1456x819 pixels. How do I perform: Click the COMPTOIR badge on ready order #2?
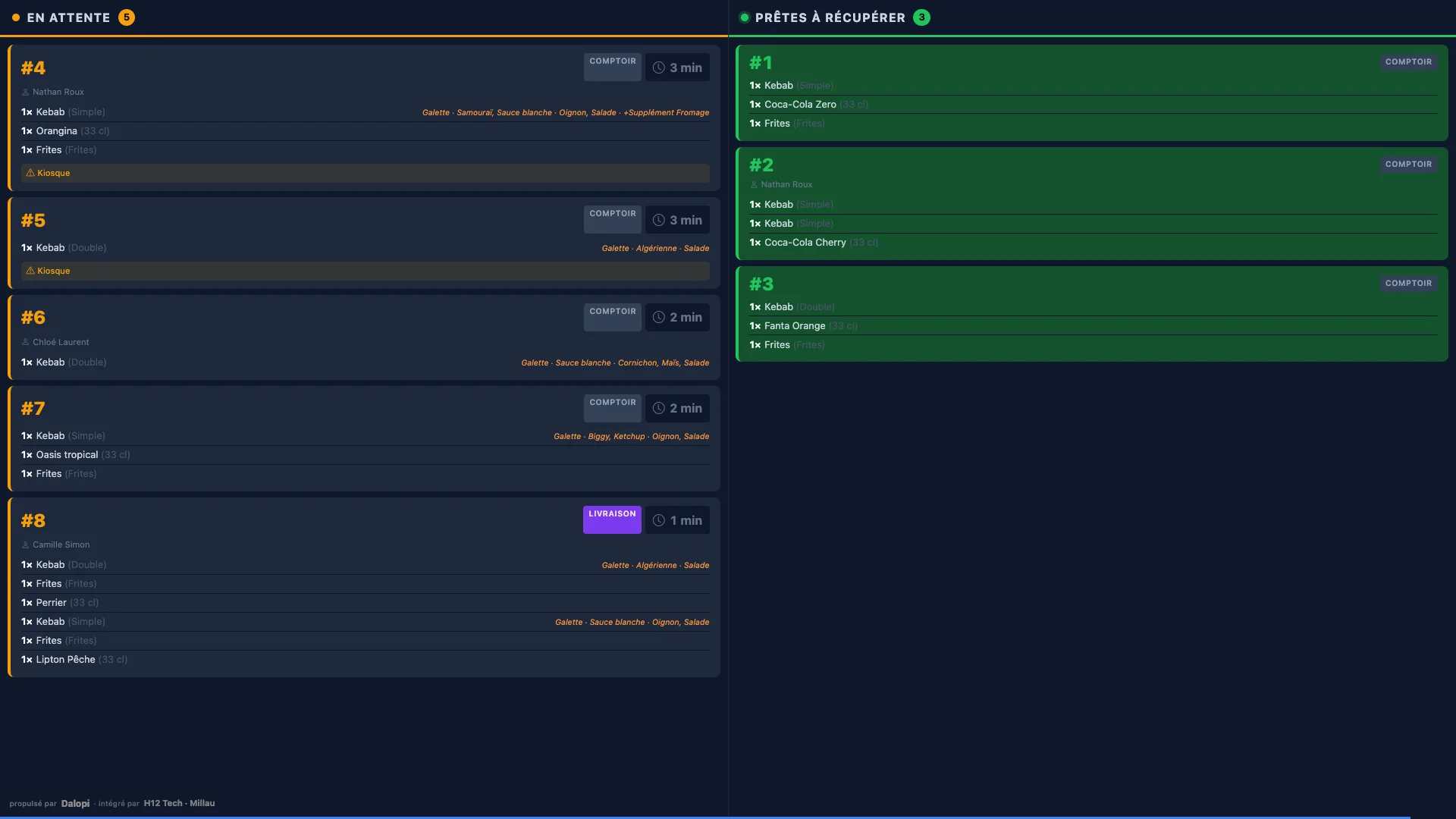[1408, 165]
